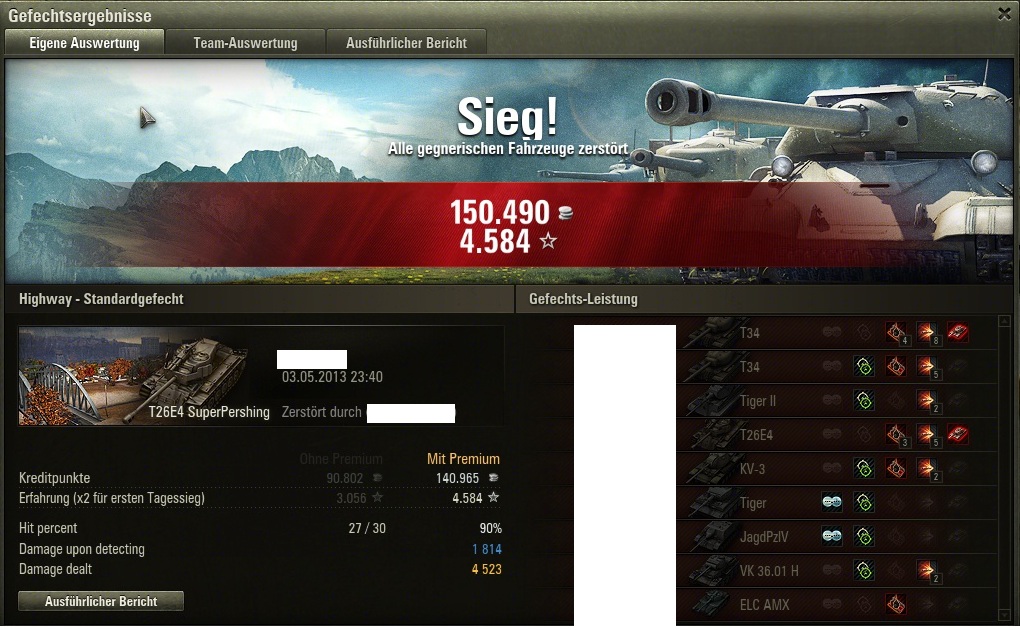The image size is (1020, 630).
Task: Click the damage icon showing 8 hits
Action: 927,333
